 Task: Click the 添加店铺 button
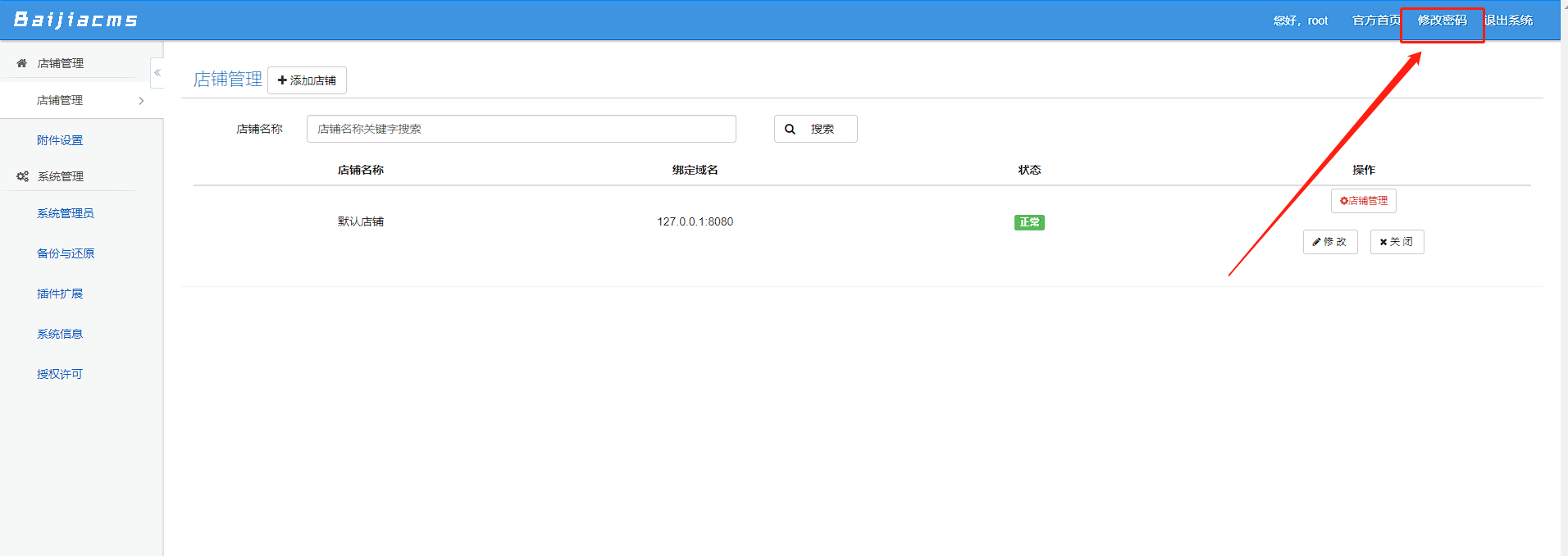307,80
